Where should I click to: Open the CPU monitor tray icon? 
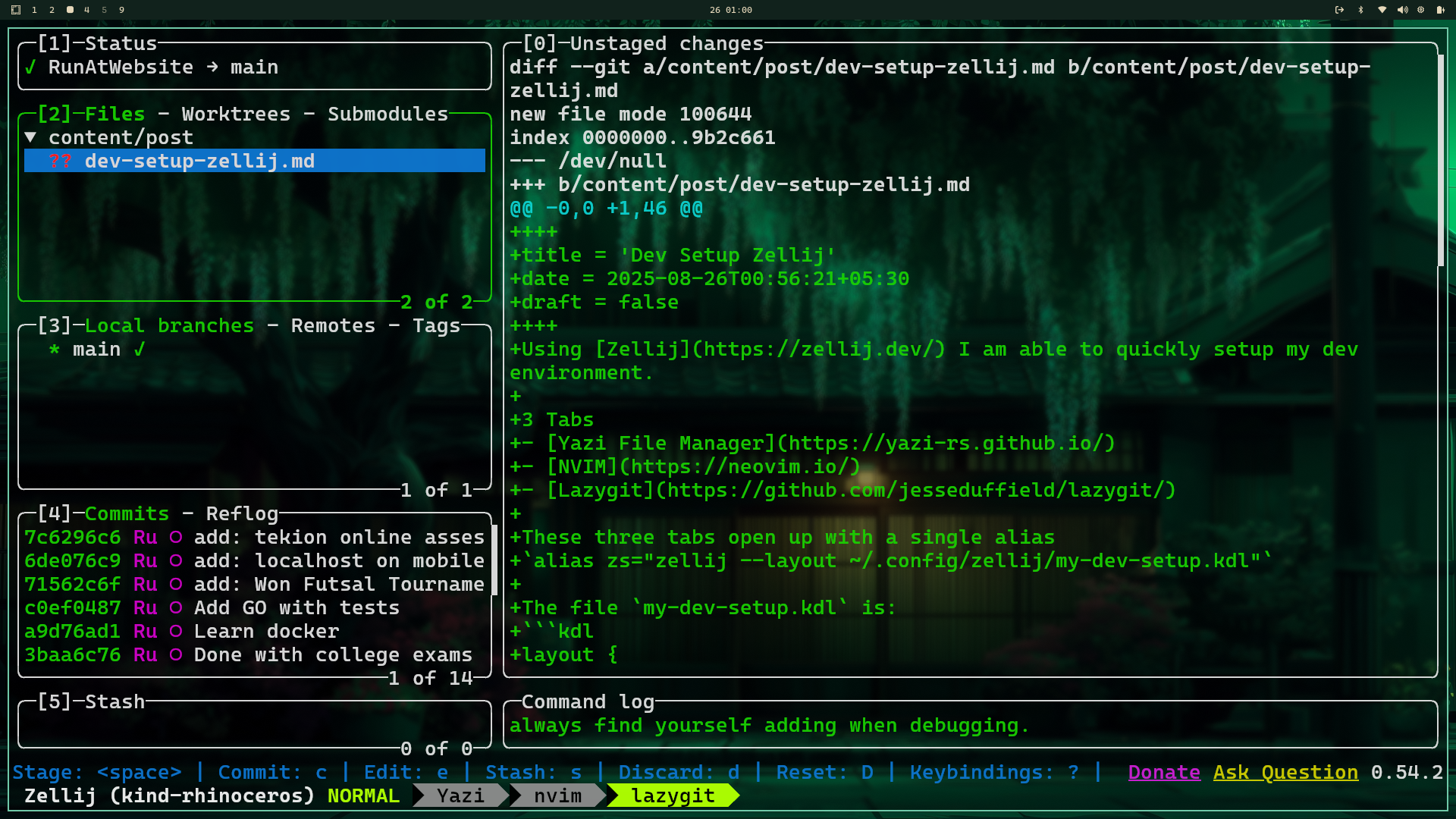1420,10
